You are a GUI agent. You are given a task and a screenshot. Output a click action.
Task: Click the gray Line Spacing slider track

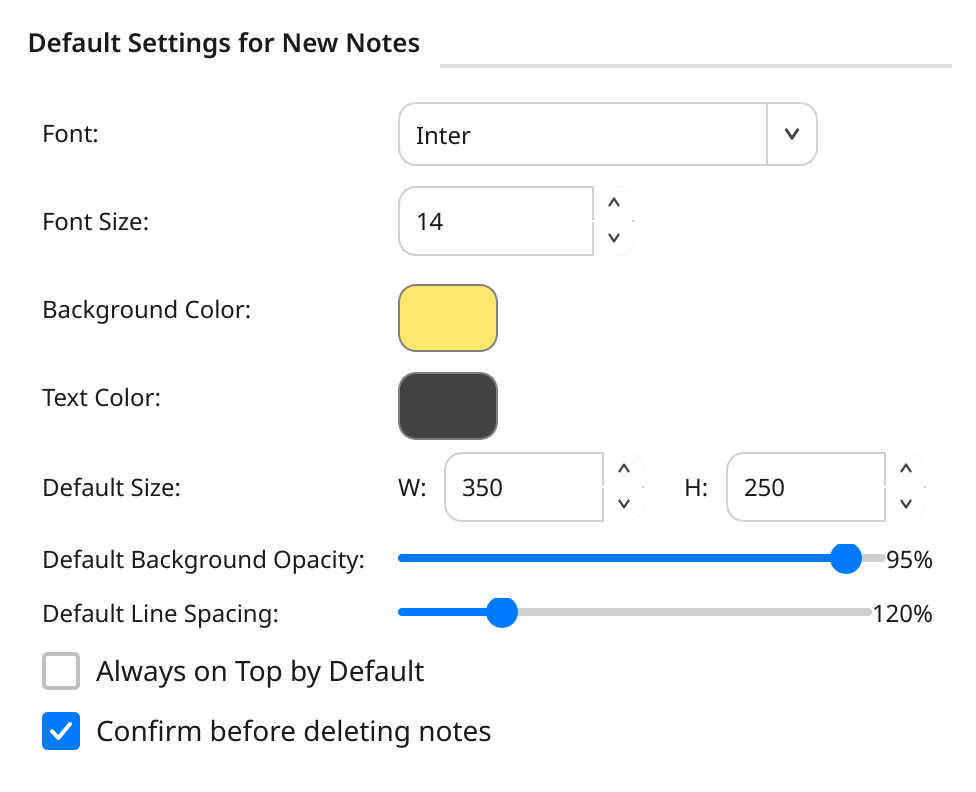point(694,612)
